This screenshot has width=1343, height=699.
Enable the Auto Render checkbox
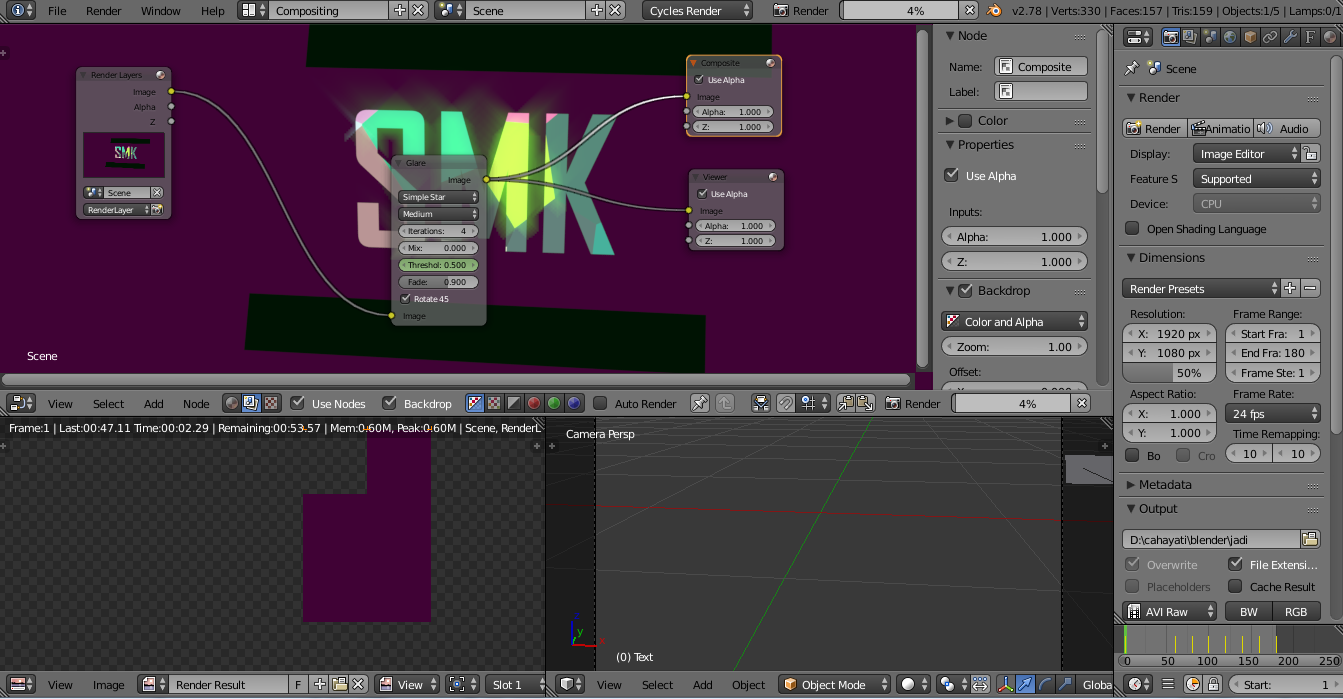[x=600, y=403]
